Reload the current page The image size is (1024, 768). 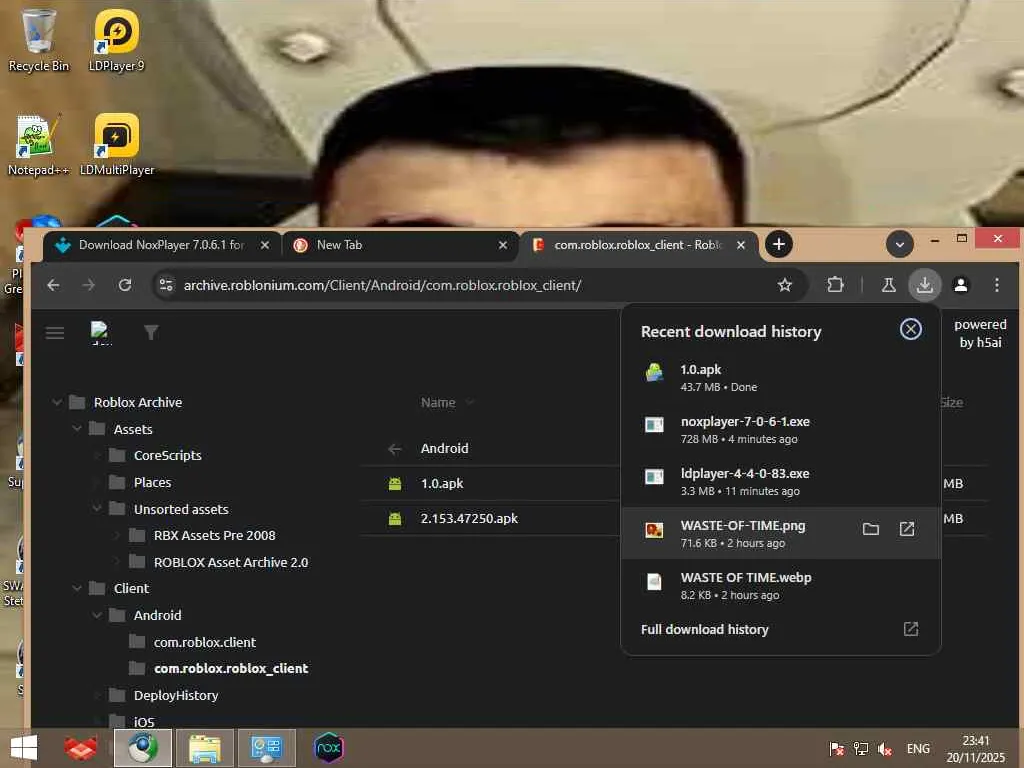click(x=125, y=285)
